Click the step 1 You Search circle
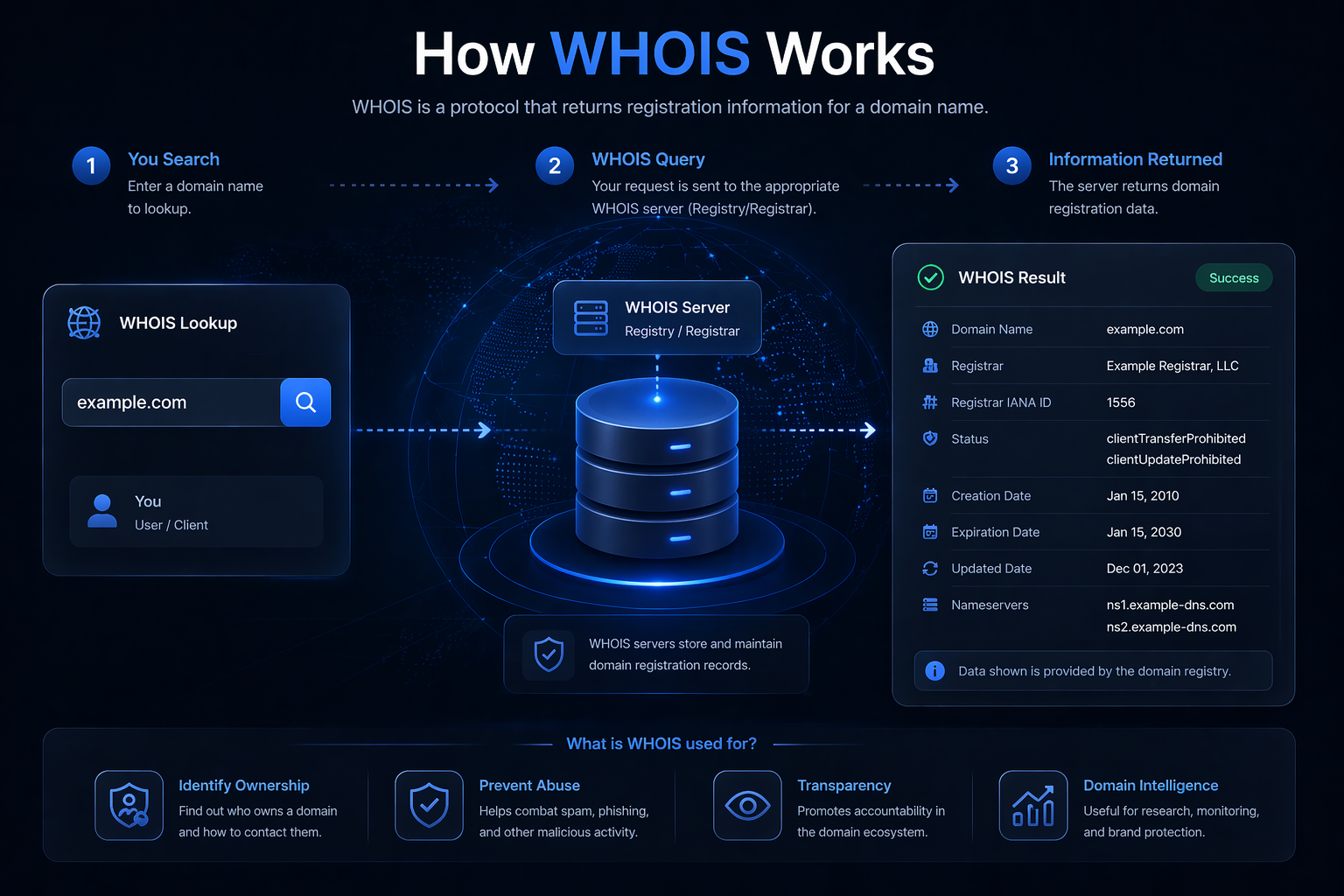The image size is (1344, 896). (91, 164)
